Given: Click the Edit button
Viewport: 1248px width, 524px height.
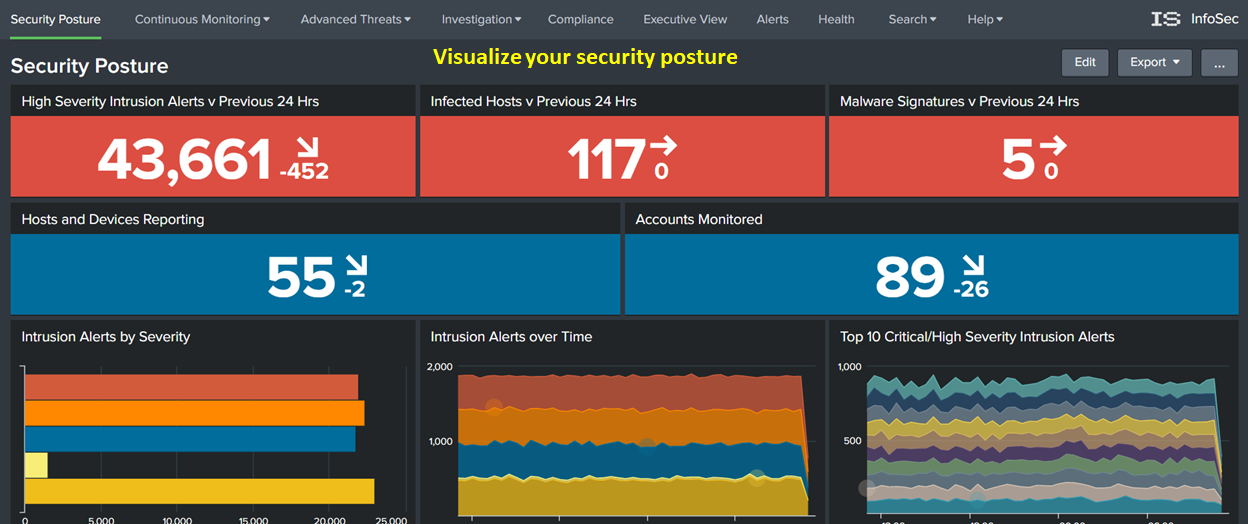Looking at the screenshot, I should click(1085, 62).
